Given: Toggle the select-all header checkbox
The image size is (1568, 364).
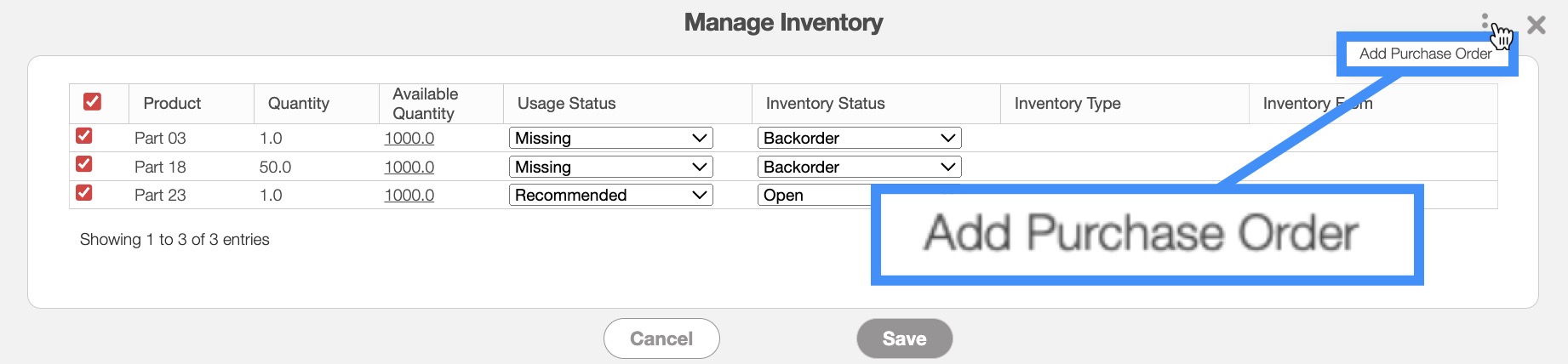Looking at the screenshot, I should tap(93, 102).
